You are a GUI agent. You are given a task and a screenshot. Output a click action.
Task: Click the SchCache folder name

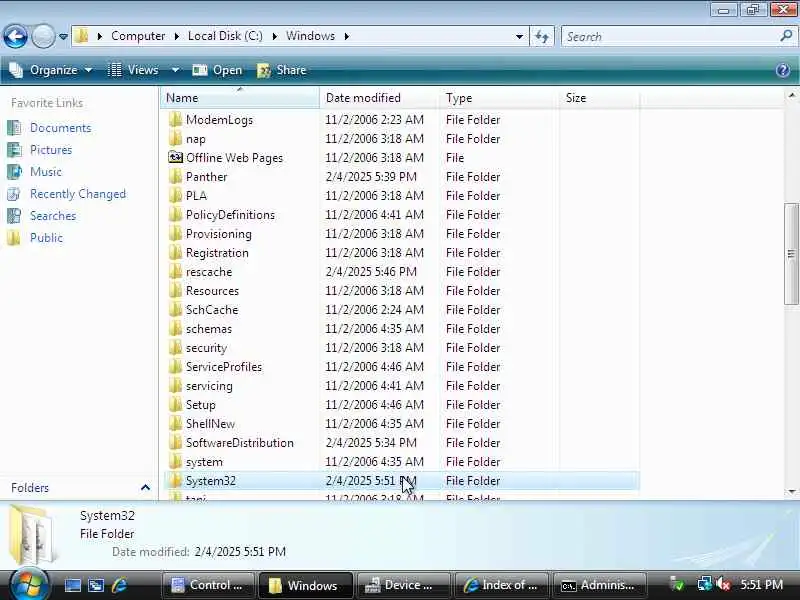212,310
